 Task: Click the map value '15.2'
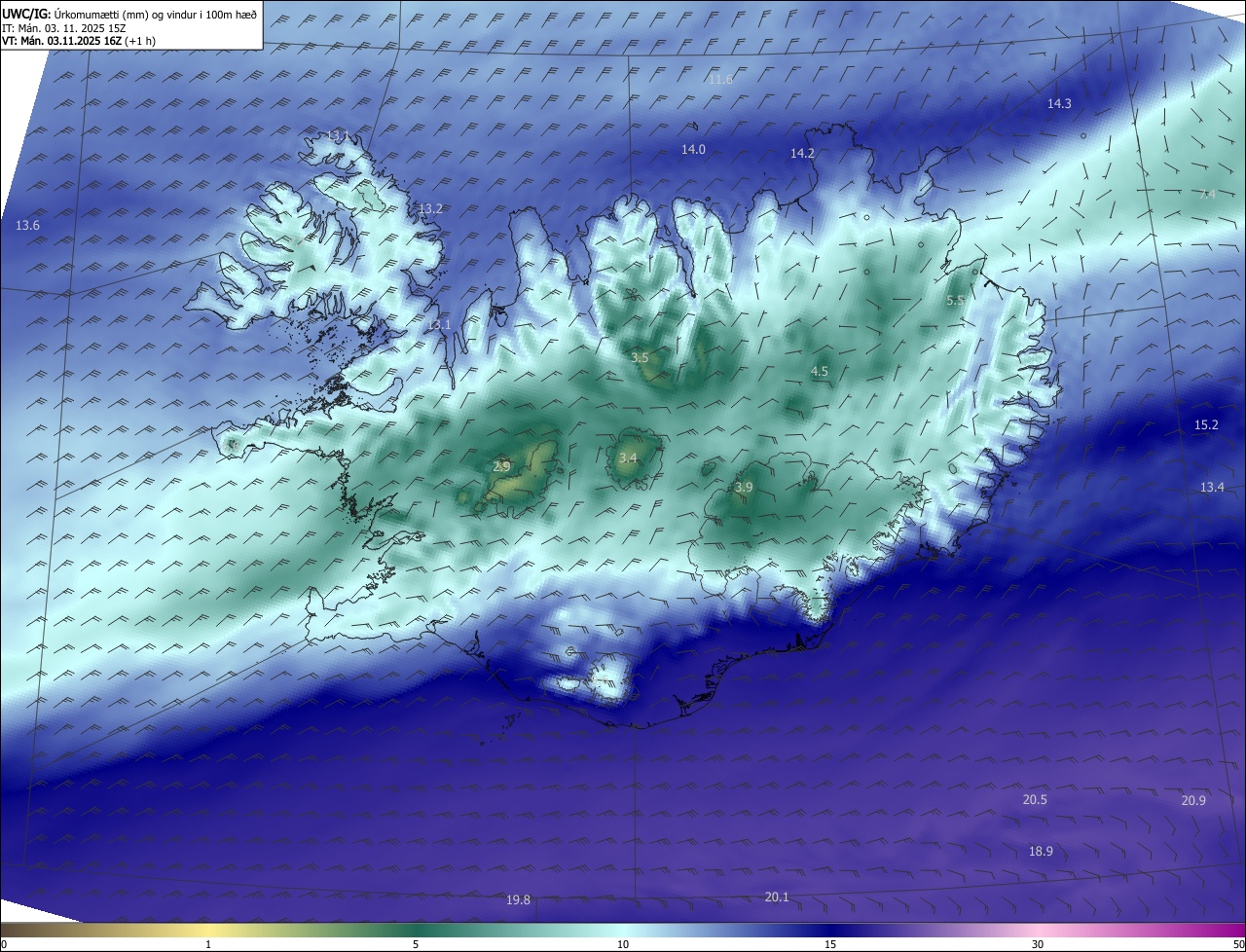pyautogui.click(x=1206, y=425)
